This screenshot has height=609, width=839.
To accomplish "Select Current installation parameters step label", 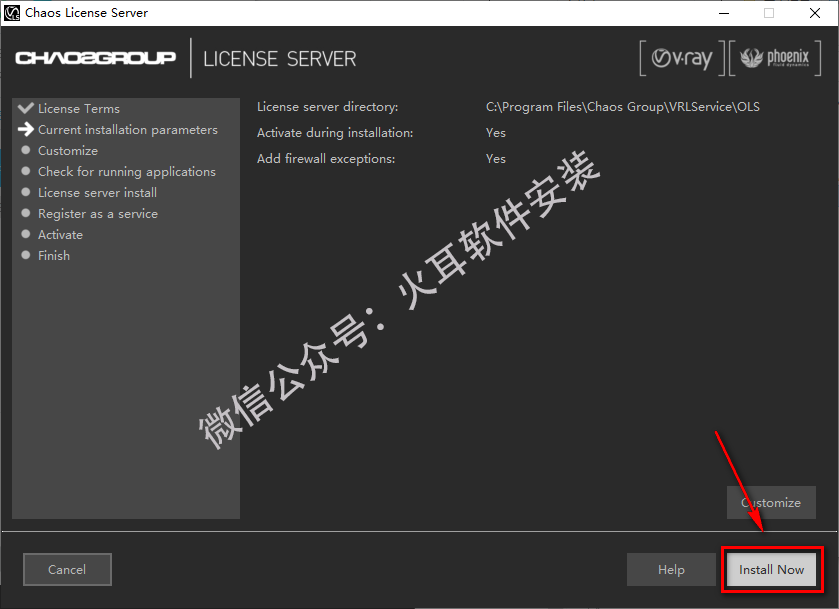I will [127, 130].
